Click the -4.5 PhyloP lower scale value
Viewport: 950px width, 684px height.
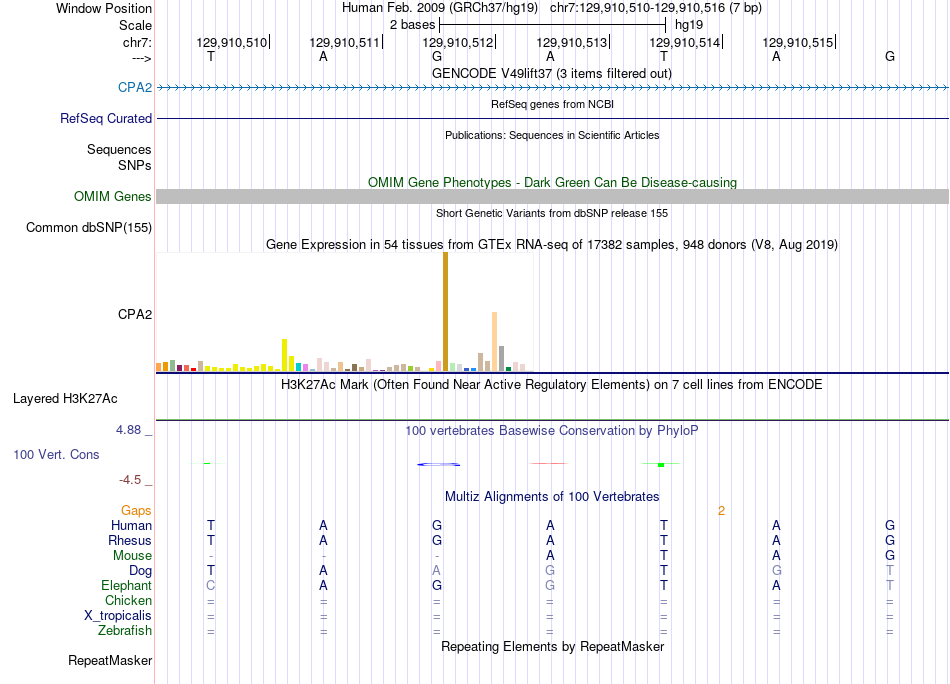[x=130, y=480]
